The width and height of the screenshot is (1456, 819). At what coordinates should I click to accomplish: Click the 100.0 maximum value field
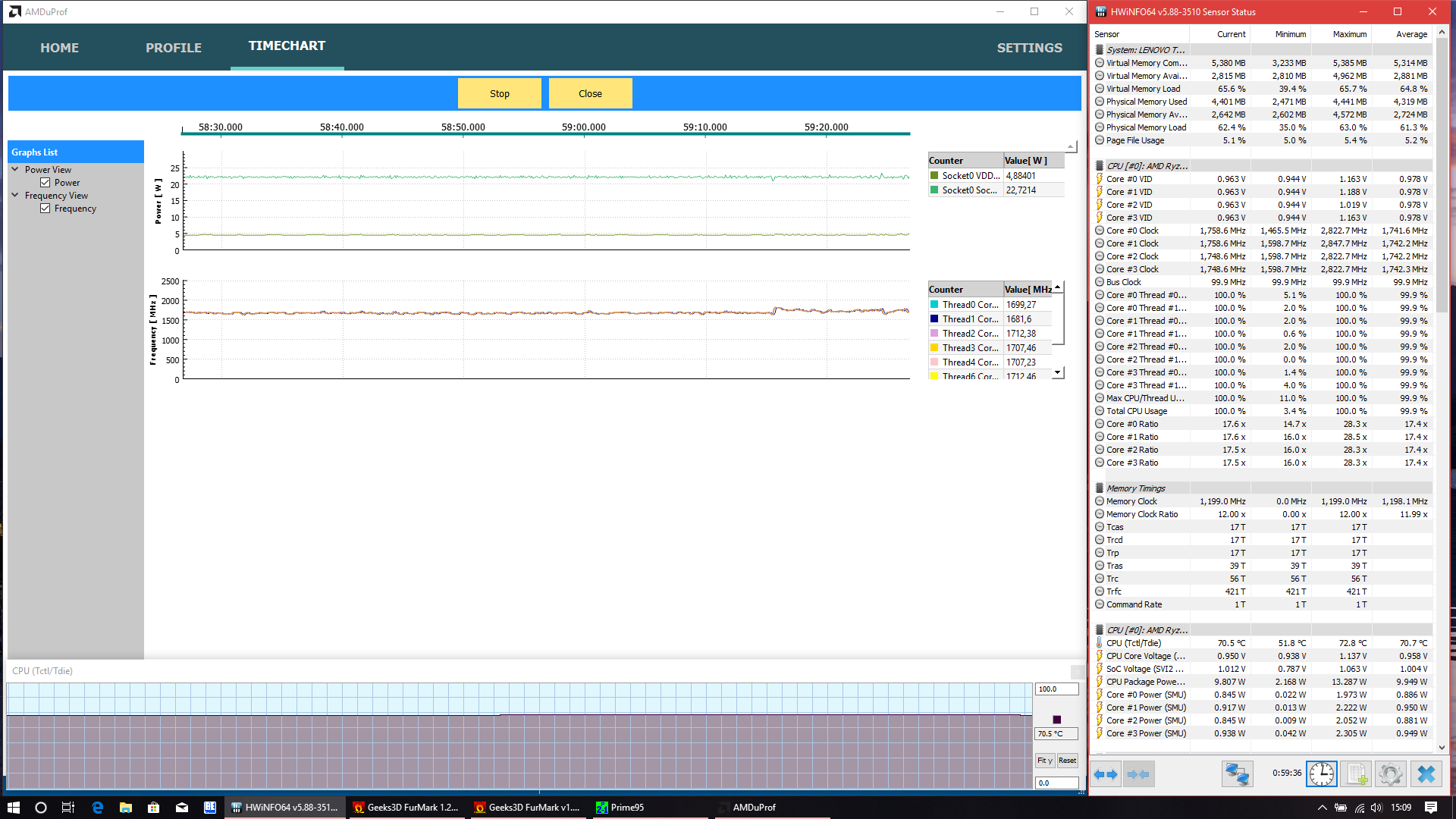tap(1056, 689)
